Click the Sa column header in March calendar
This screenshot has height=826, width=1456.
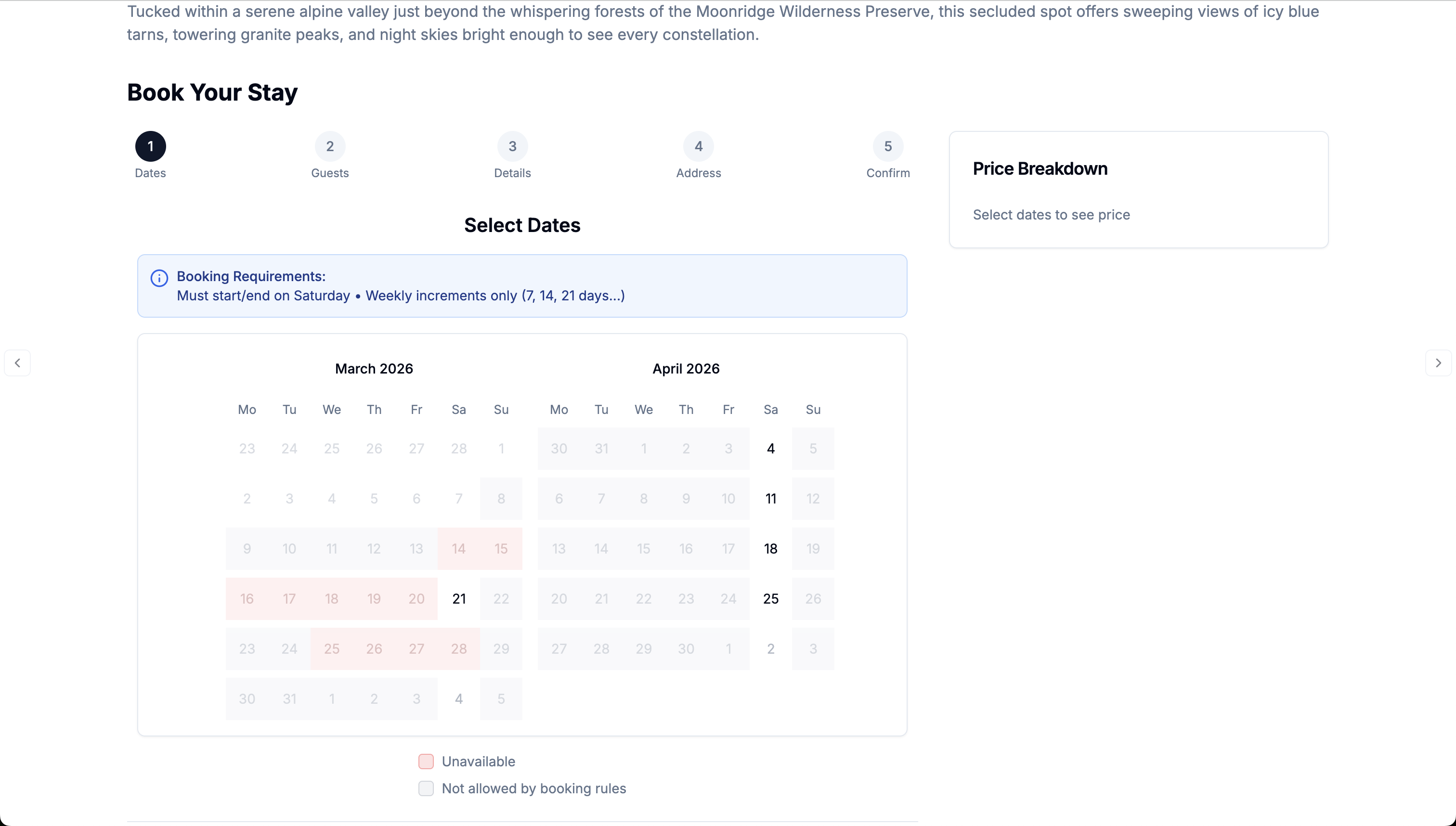click(x=459, y=410)
